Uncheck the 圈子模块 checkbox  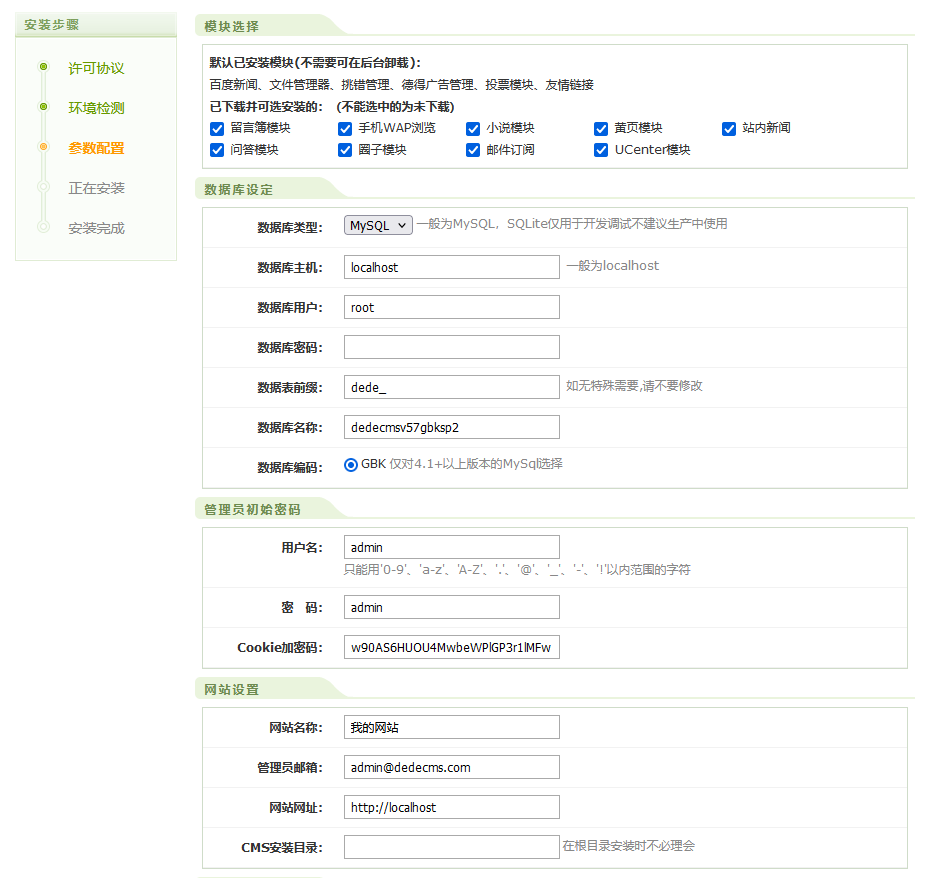[x=344, y=150]
